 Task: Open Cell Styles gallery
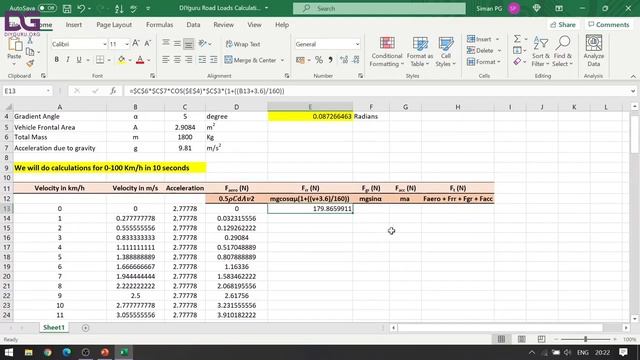pos(445,51)
